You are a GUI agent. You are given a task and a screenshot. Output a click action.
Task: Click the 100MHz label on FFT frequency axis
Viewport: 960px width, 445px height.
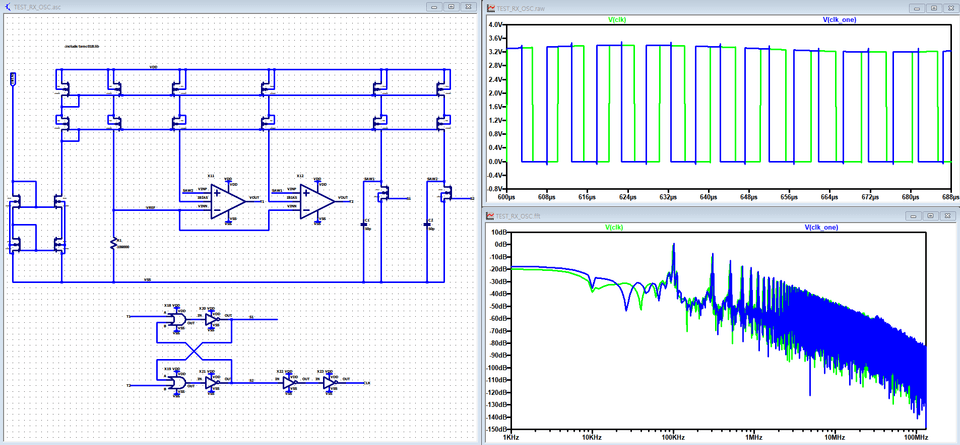[x=917, y=438]
